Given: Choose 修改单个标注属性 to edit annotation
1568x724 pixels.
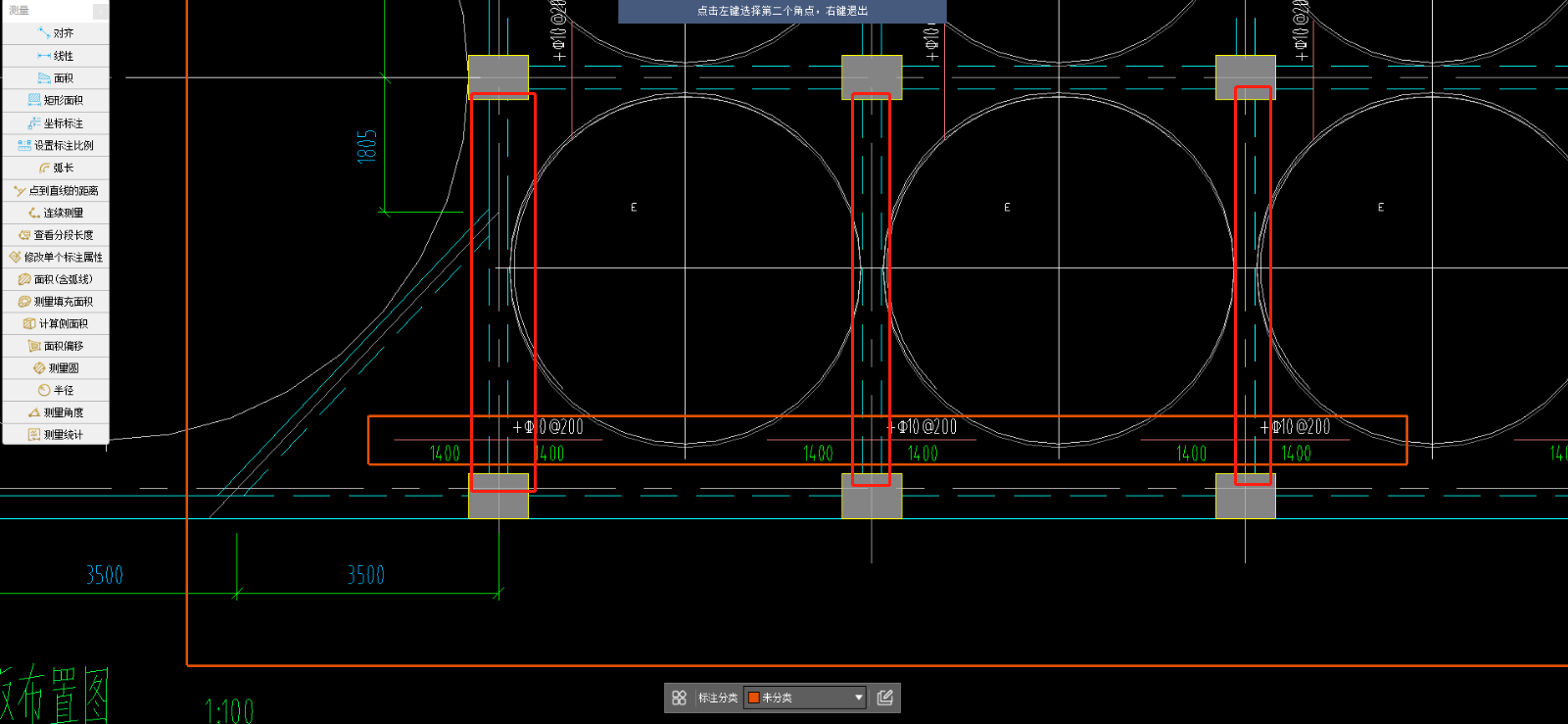Looking at the screenshot, I should click(56, 257).
